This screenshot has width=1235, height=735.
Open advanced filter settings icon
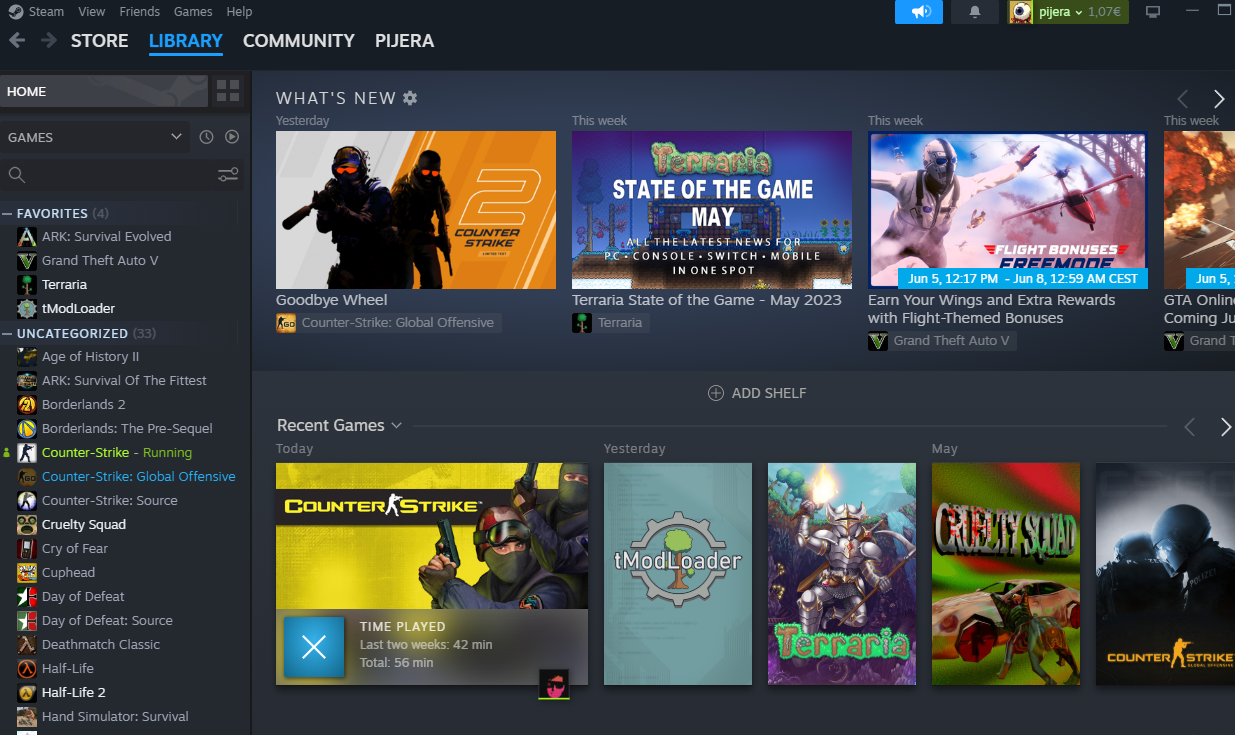(228, 175)
